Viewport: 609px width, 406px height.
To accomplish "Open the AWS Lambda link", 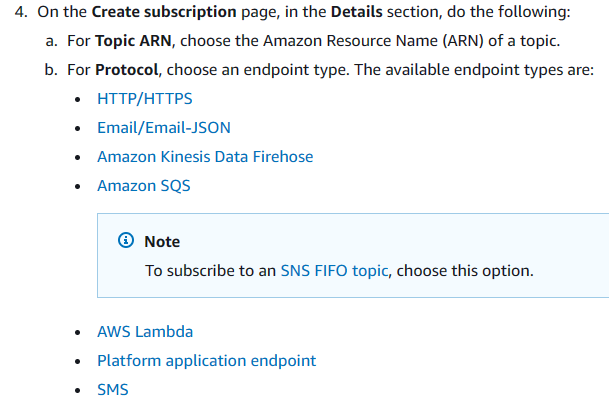I will click(145, 332).
